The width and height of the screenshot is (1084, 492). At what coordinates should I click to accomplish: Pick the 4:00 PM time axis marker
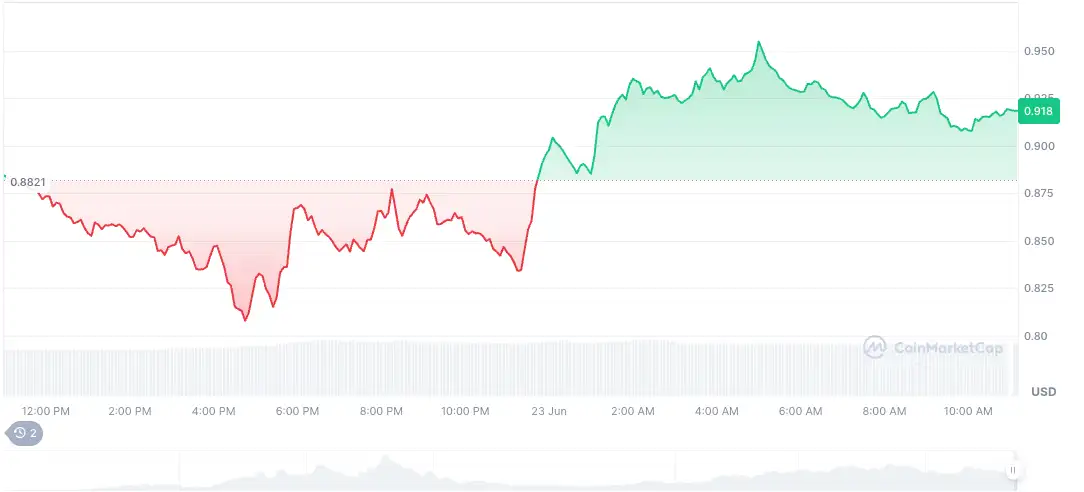point(213,411)
